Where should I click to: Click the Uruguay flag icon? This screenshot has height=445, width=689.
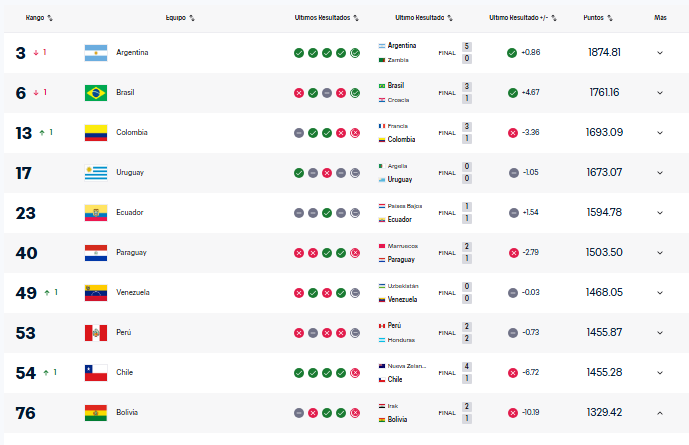(x=96, y=172)
